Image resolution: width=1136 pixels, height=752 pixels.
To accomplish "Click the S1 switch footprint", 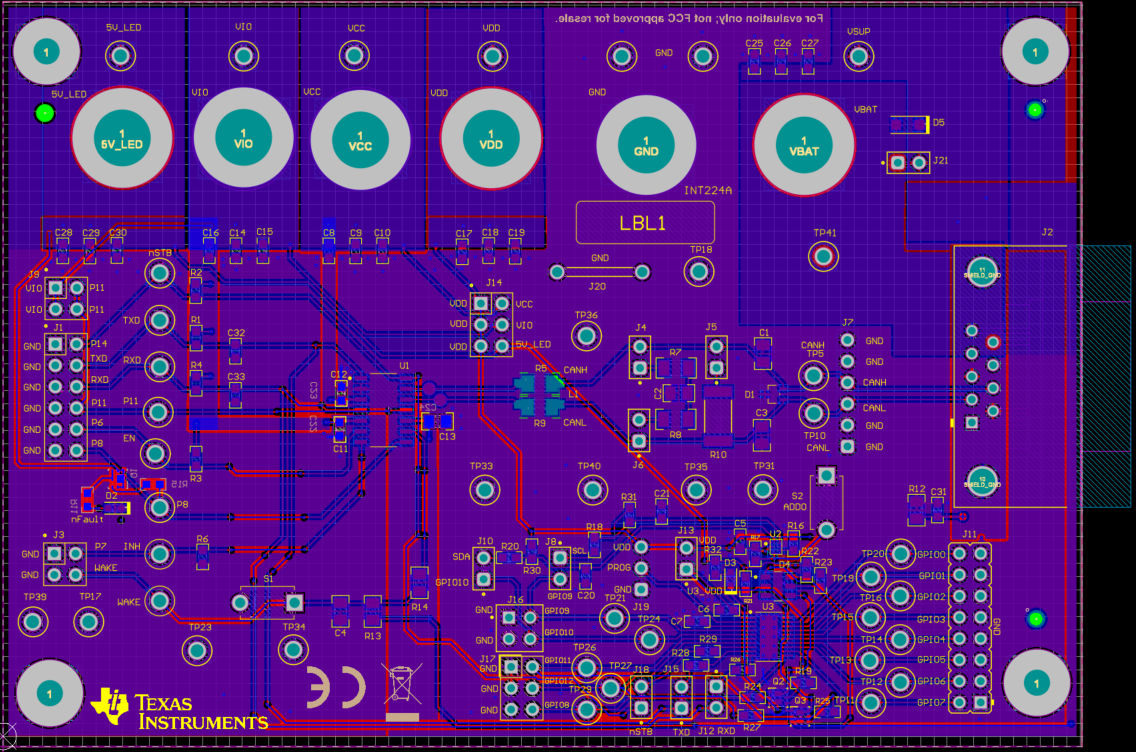I will click(267, 602).
